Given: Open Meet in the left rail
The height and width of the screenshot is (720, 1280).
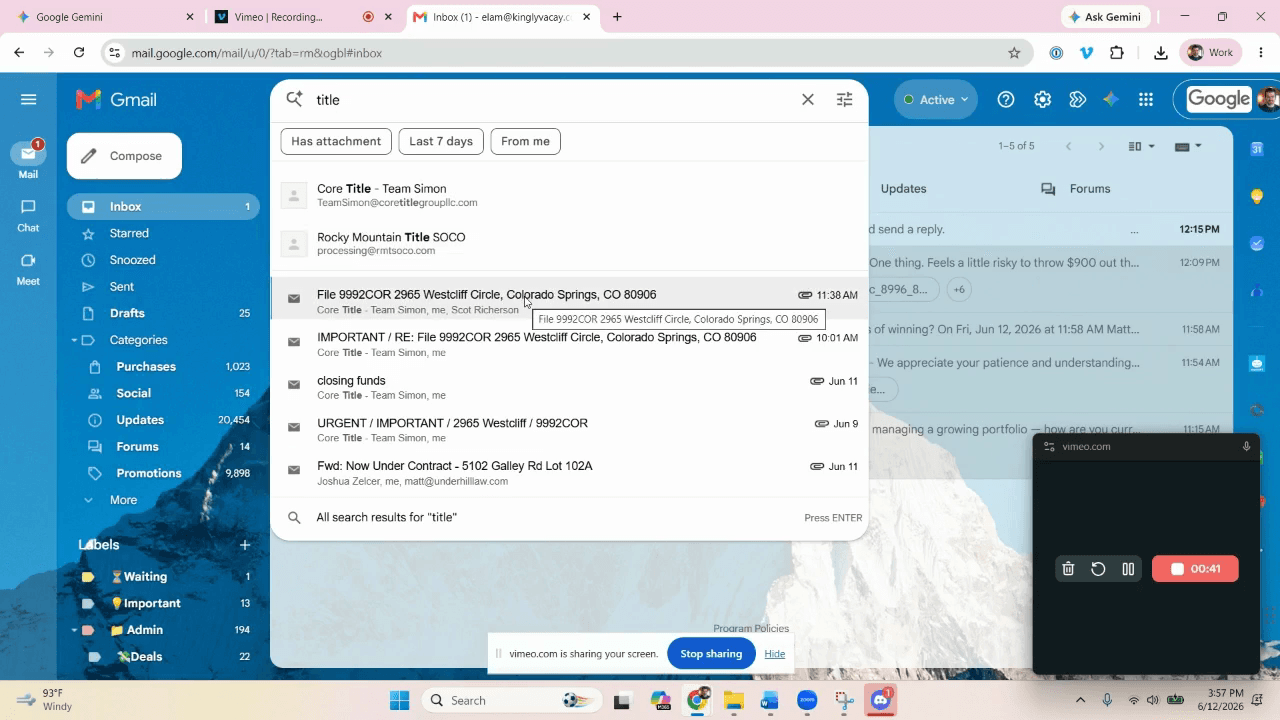Looking at the screenshot, I should (x=28, y=269).
